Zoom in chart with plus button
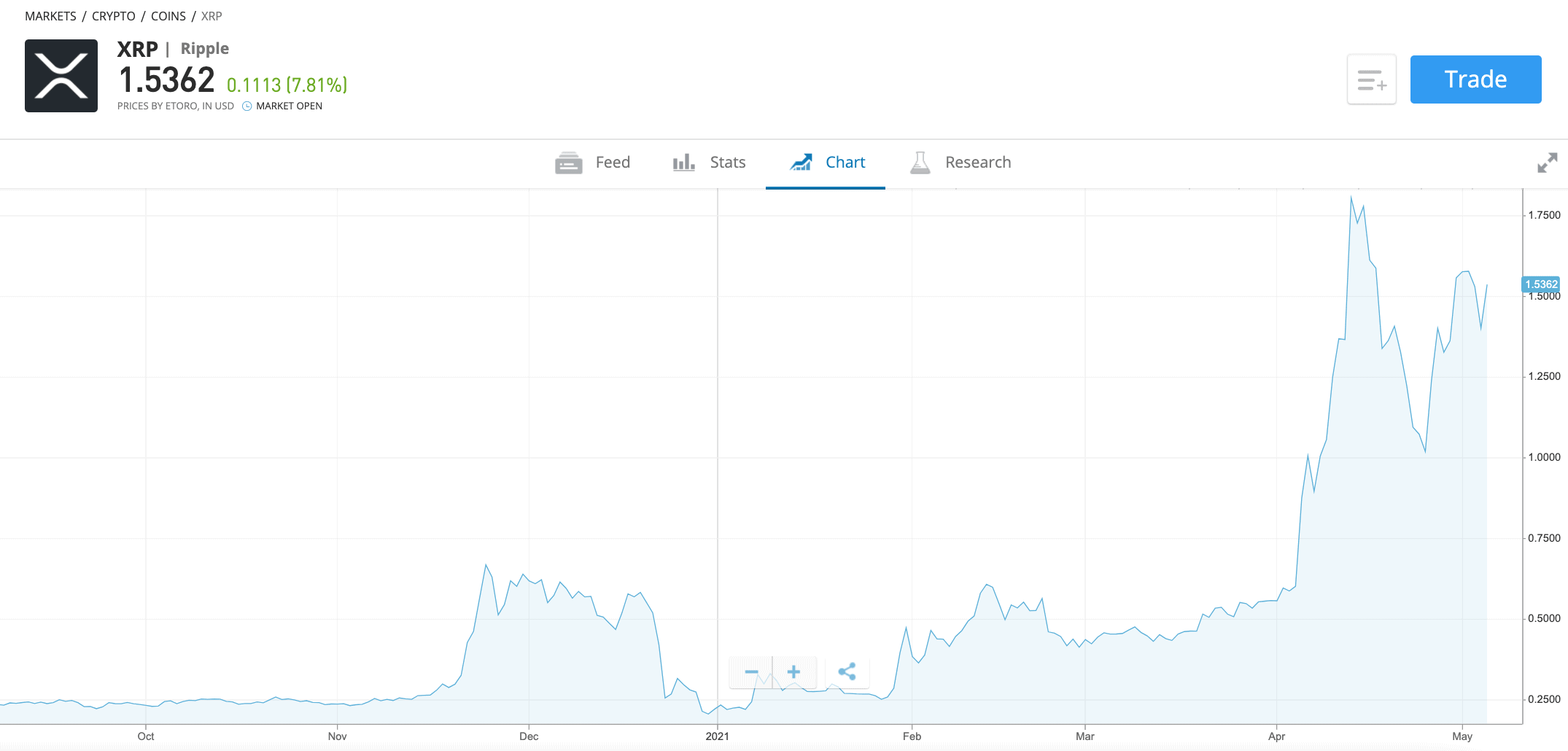Screen dimensions: 1568x751 [794, 672]
